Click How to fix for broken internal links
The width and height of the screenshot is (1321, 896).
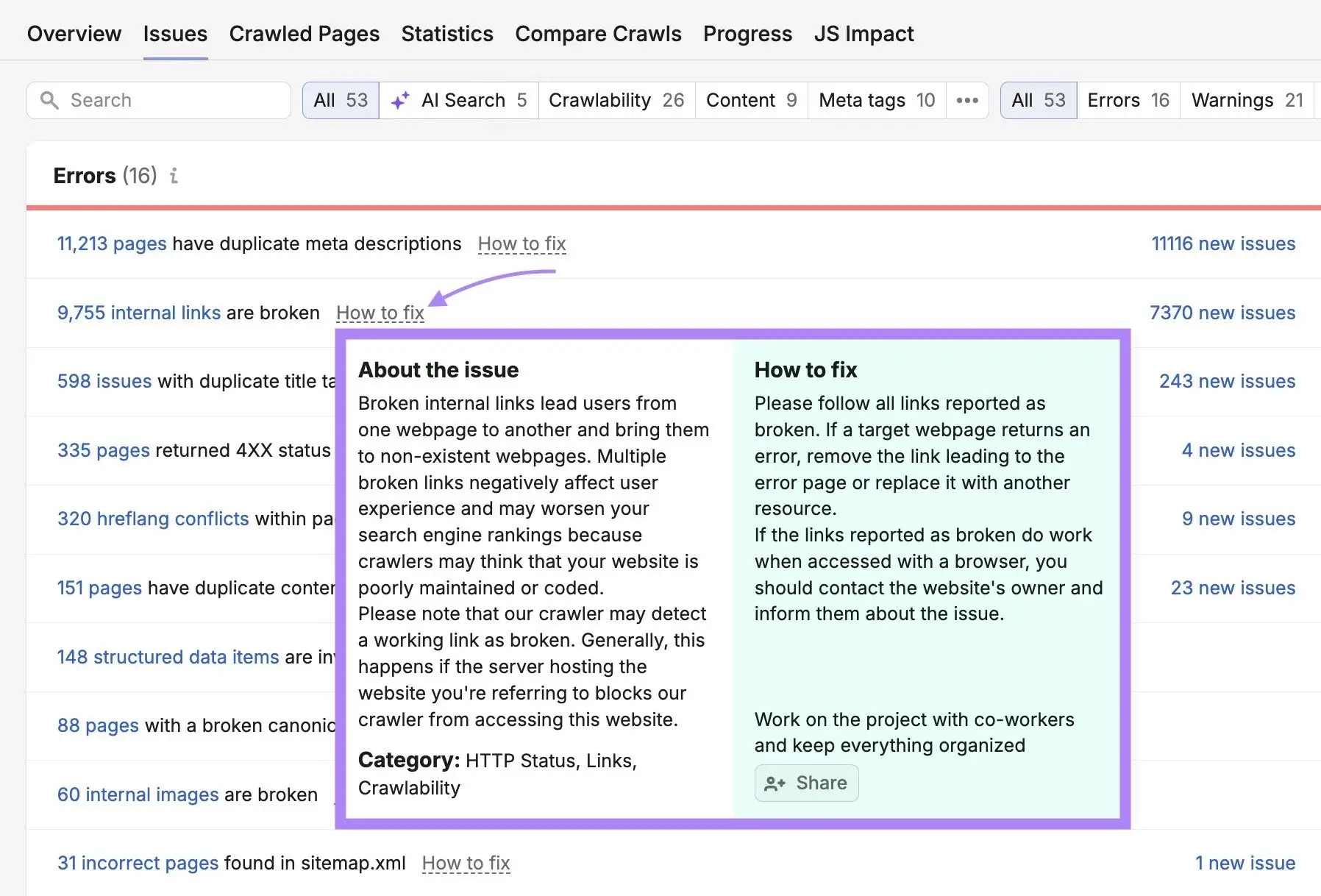pos(380,313)
